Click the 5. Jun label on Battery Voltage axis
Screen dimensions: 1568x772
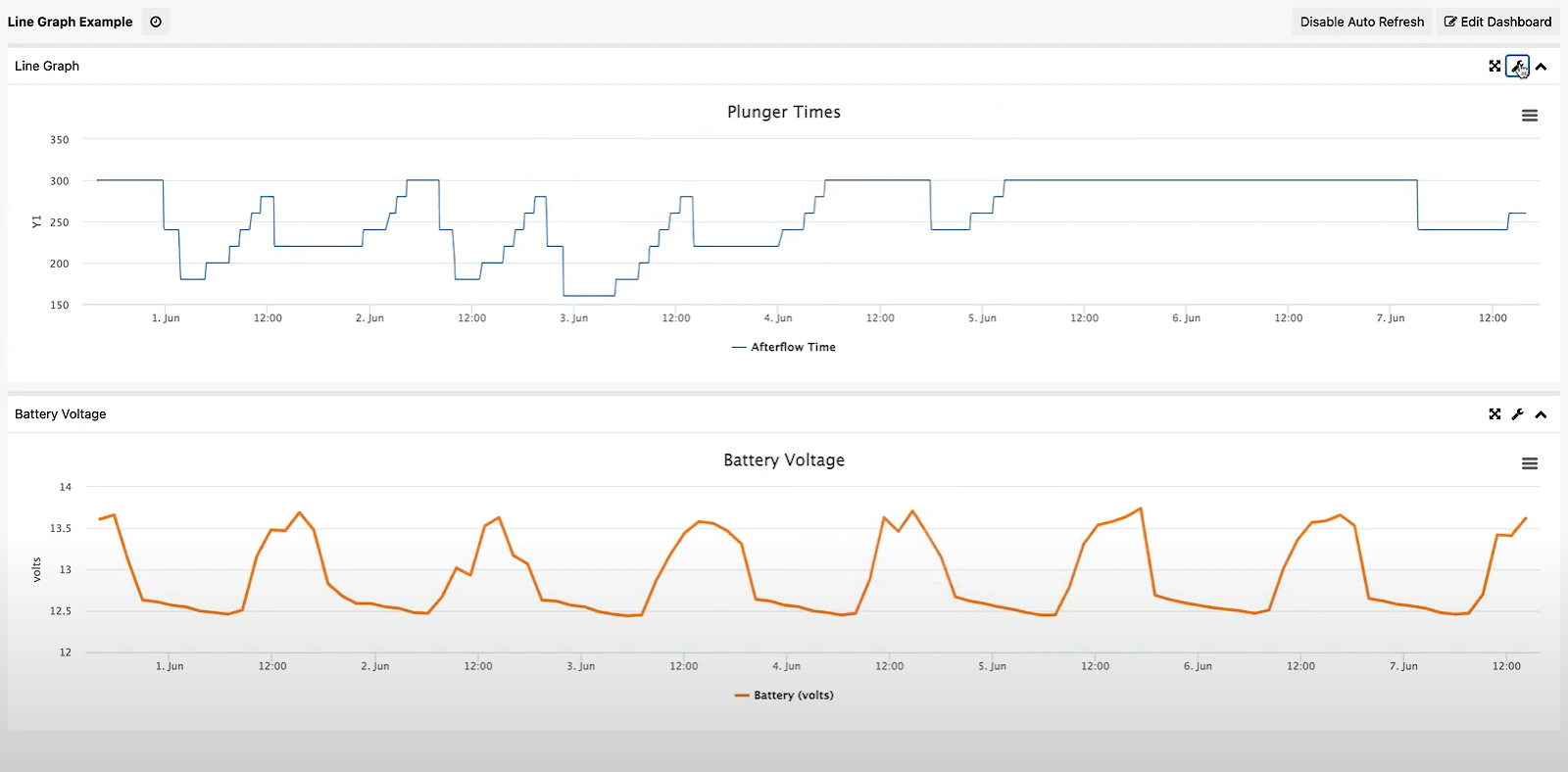(992, 666)
